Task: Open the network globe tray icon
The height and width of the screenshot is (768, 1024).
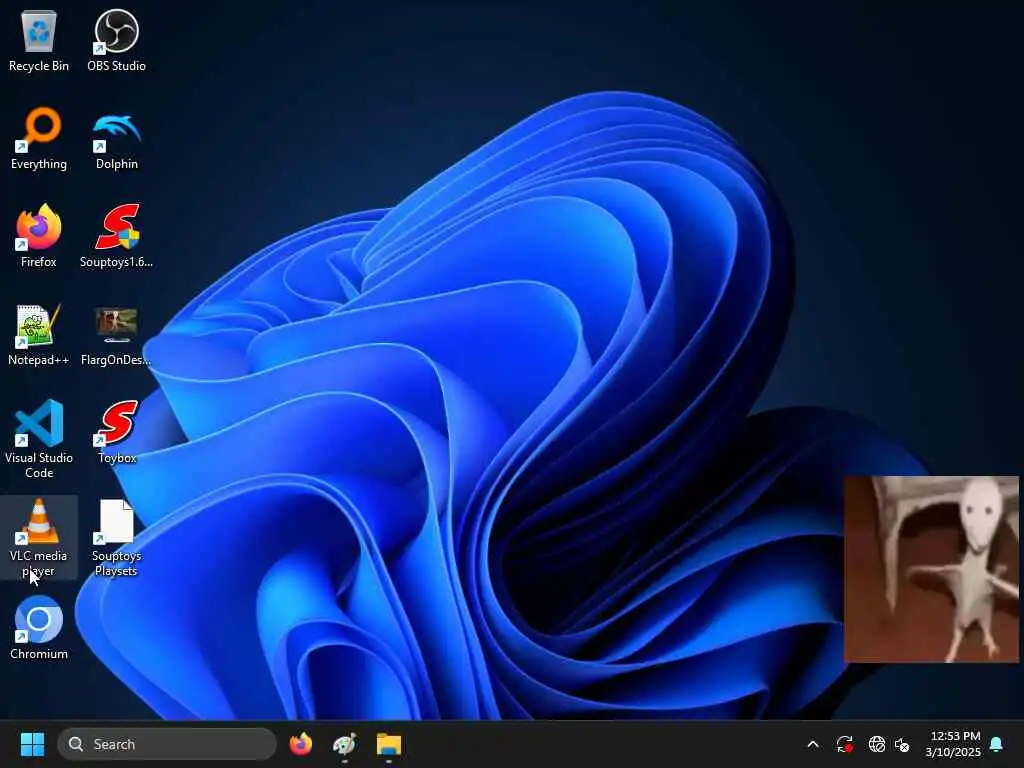Action: [x=876, y=744]
